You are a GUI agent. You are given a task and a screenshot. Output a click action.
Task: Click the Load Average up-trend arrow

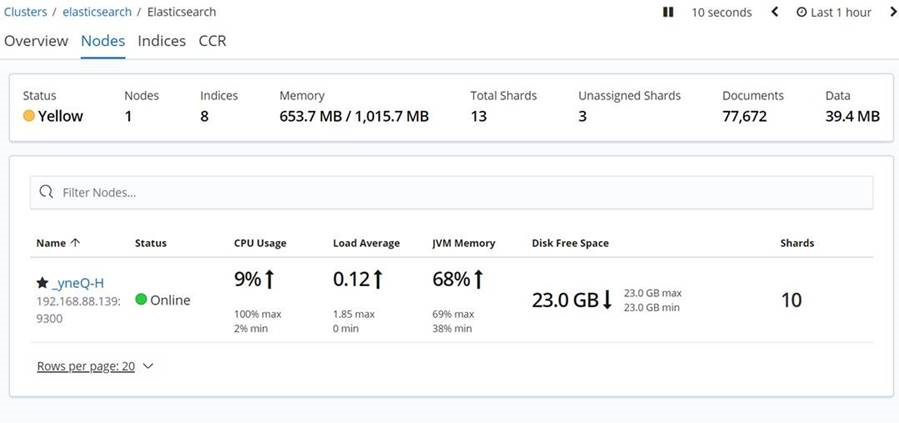378,280
